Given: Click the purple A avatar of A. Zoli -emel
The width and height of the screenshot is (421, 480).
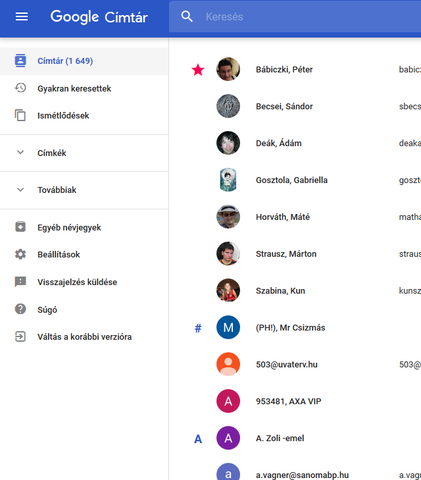Looking at the screenshot, I should (228, 438).
